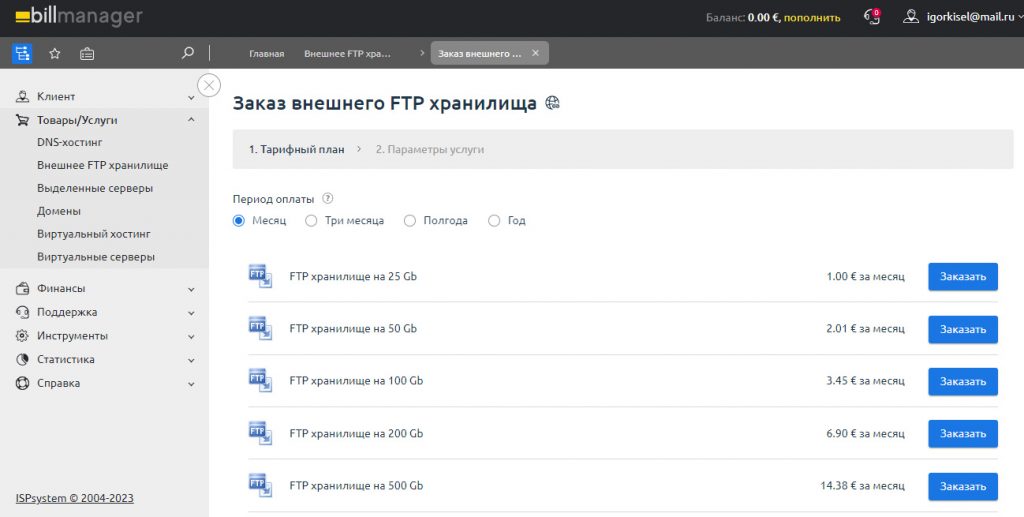Open Виртуальные серверы in sidebar
The image size is (1024, 517).
(x=96, y=257)
